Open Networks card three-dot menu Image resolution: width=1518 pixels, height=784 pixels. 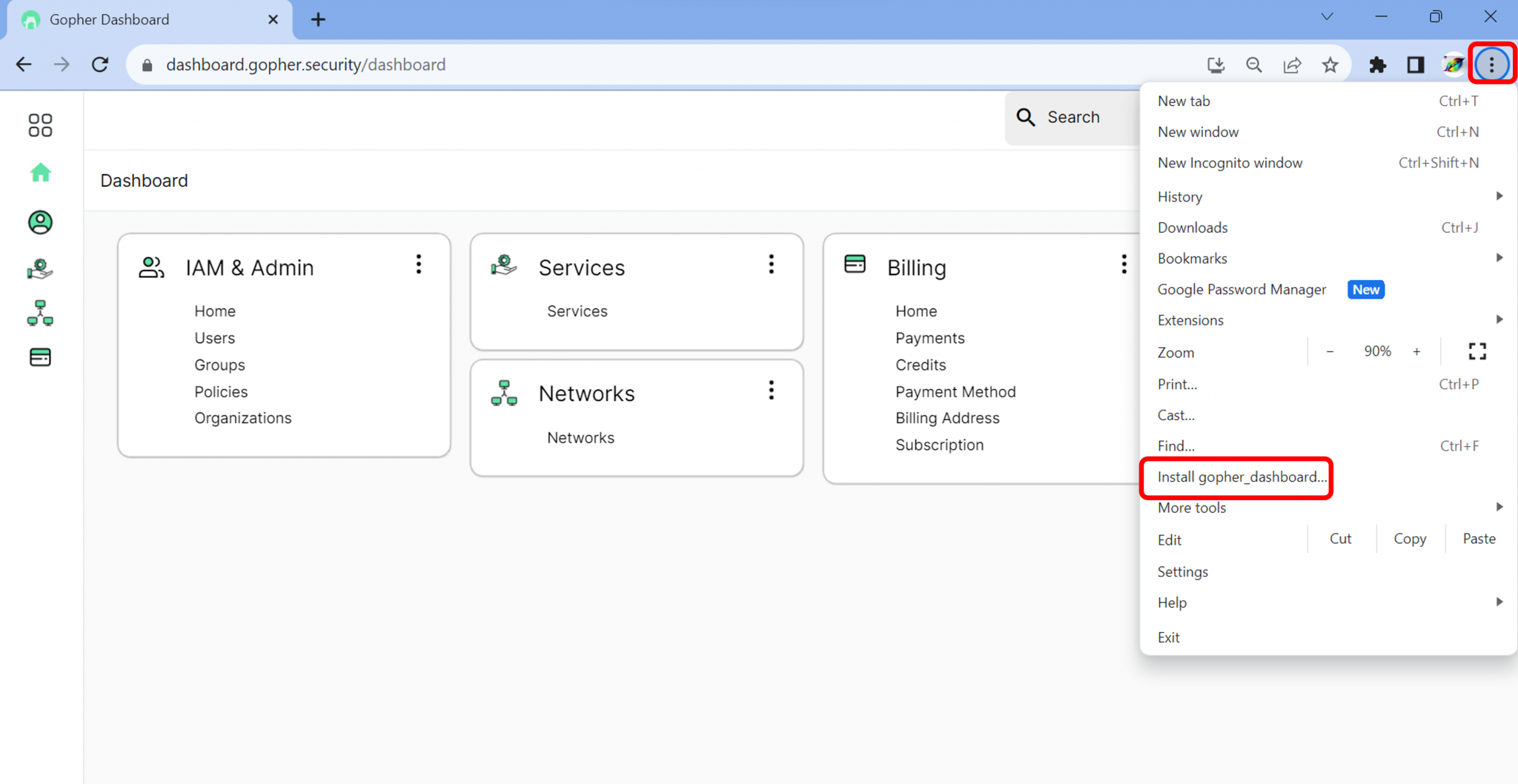tap(771, 391)
